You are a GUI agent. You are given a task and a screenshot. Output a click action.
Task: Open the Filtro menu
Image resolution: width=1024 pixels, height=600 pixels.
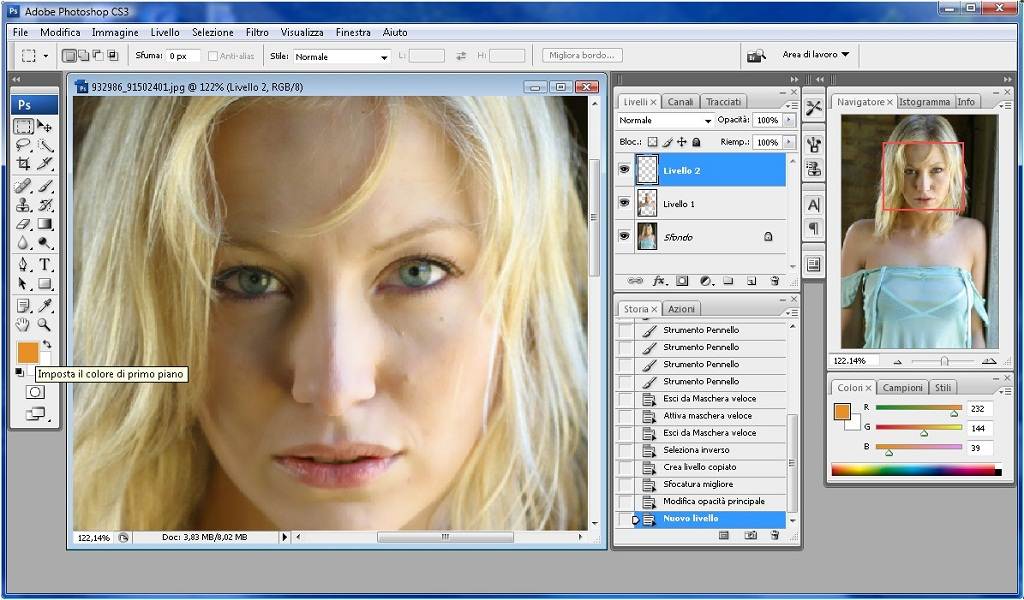[x=257, y=32]
